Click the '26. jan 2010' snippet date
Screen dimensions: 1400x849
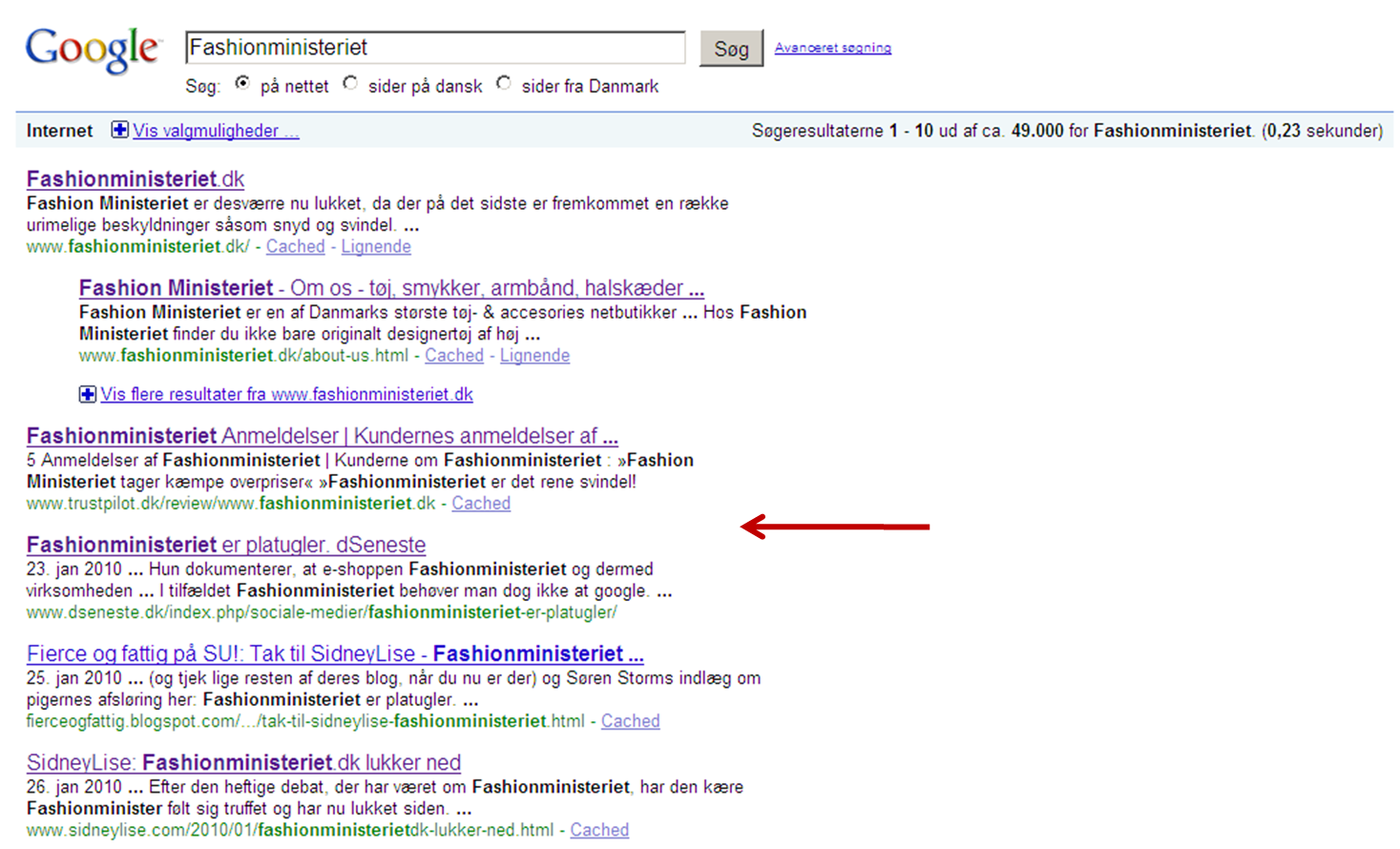pos(74,787)
